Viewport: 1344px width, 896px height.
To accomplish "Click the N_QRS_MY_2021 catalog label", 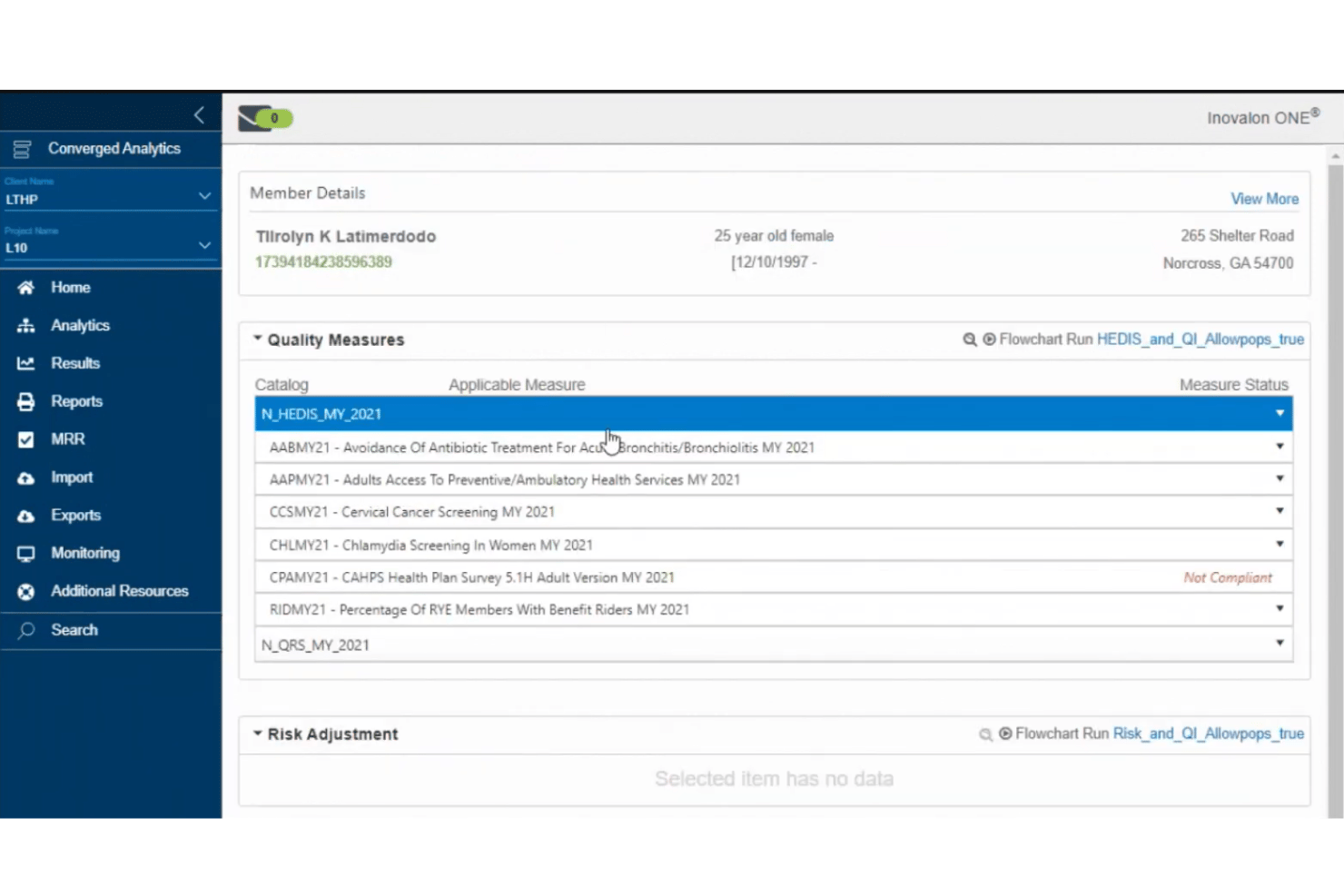I will (315, 645).
